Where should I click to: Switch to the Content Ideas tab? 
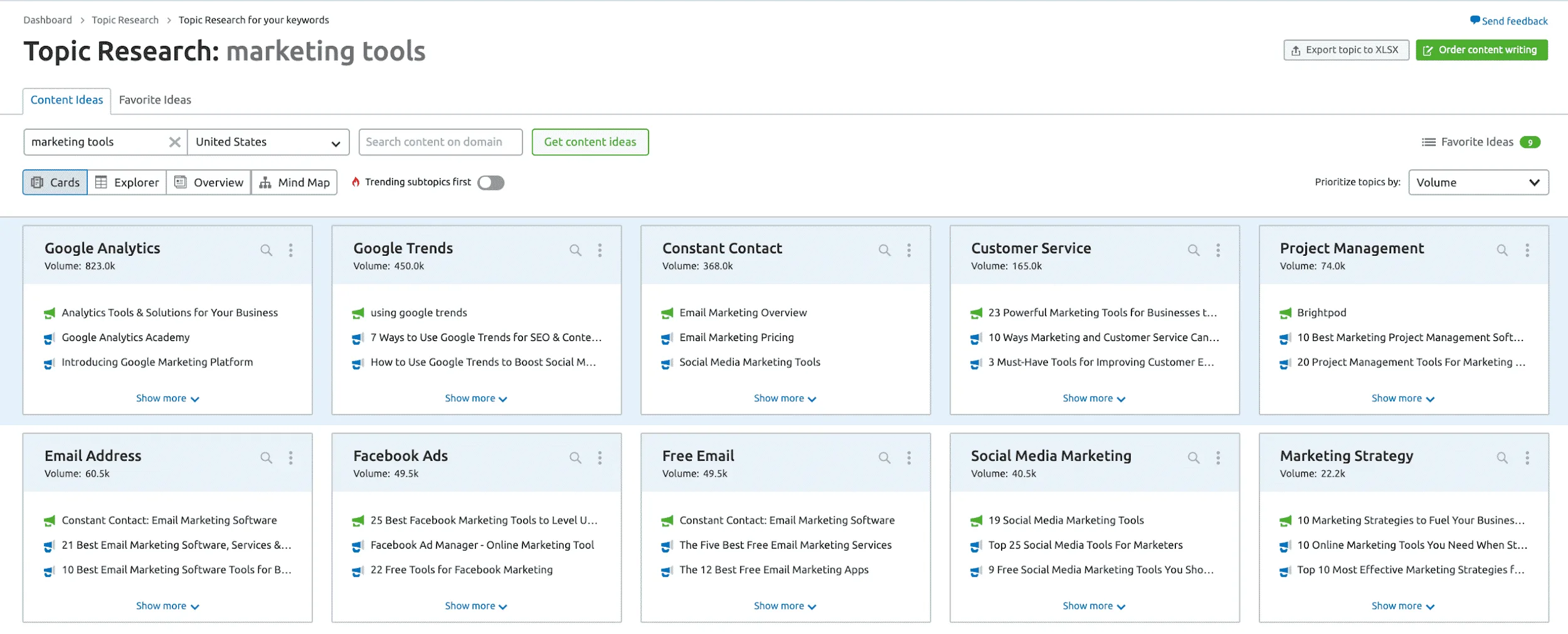coord(66,100)
